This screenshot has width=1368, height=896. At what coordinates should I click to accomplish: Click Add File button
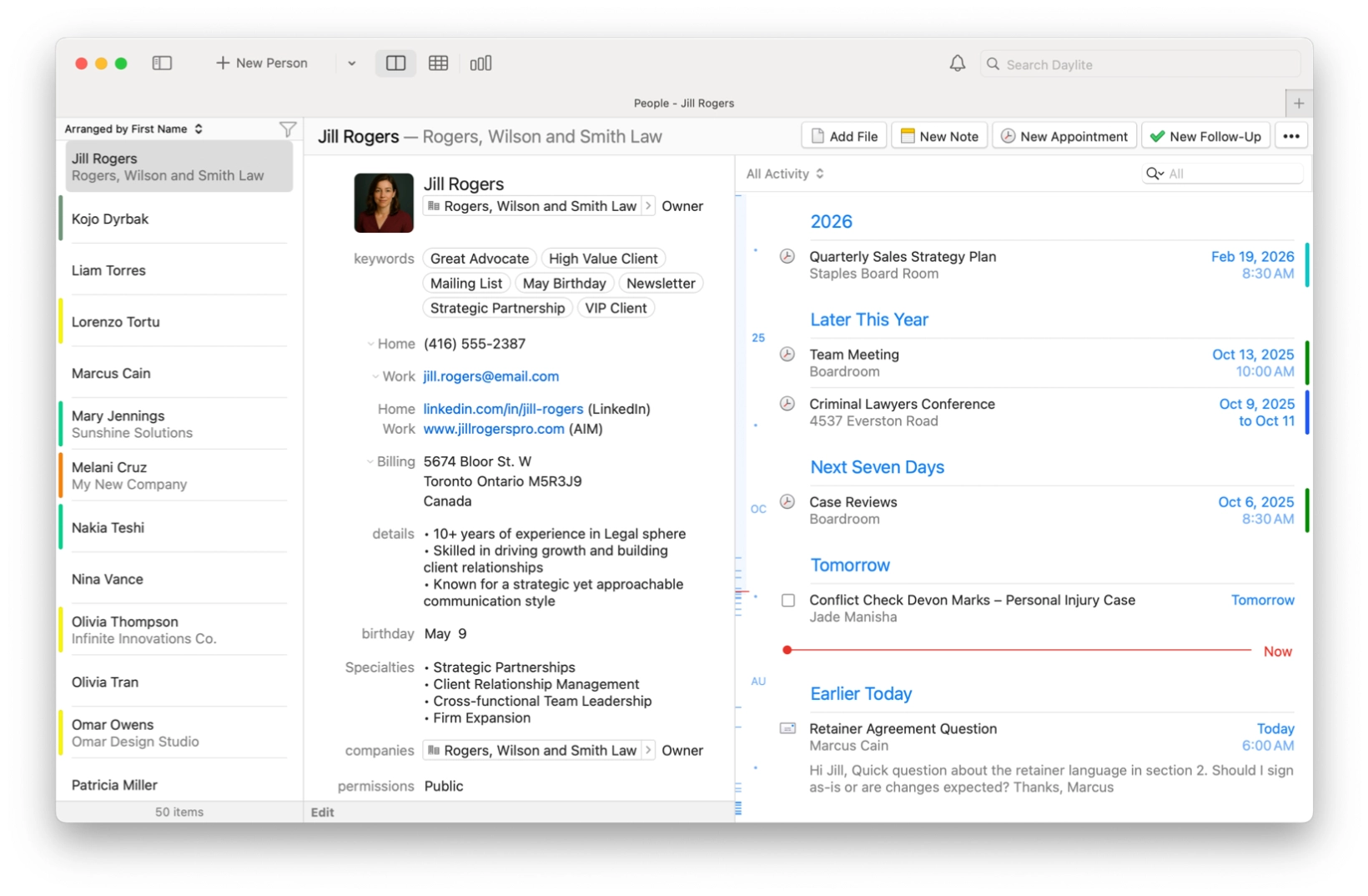pos(844,136)
